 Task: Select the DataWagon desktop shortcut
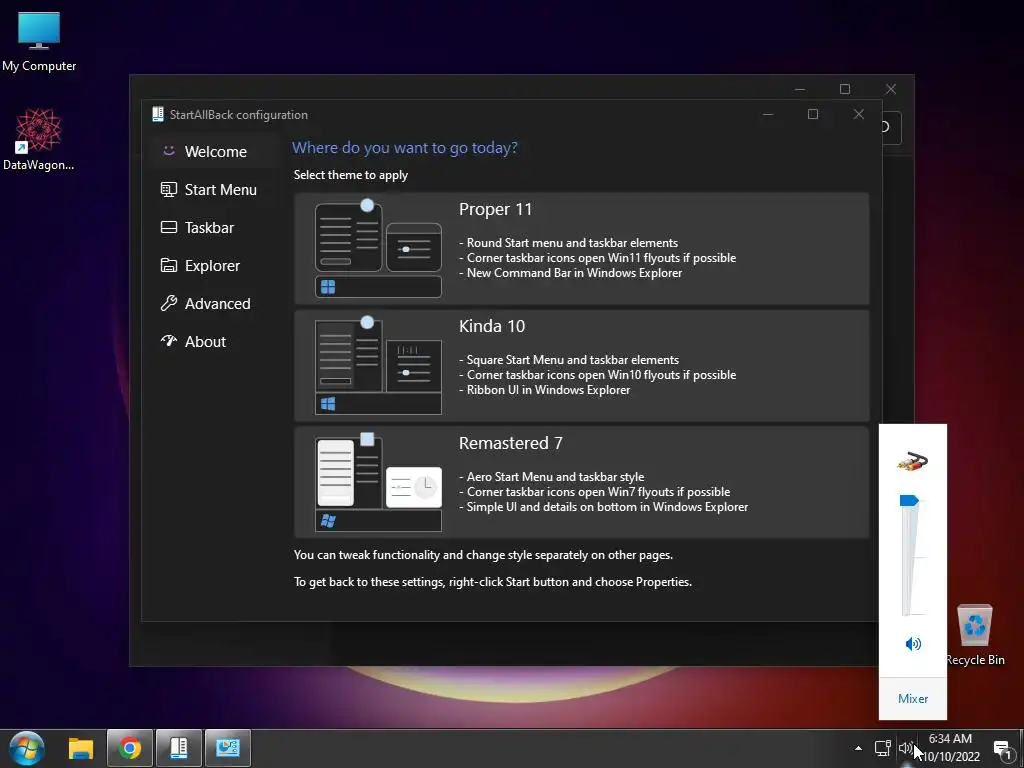[x=39, y=140]
